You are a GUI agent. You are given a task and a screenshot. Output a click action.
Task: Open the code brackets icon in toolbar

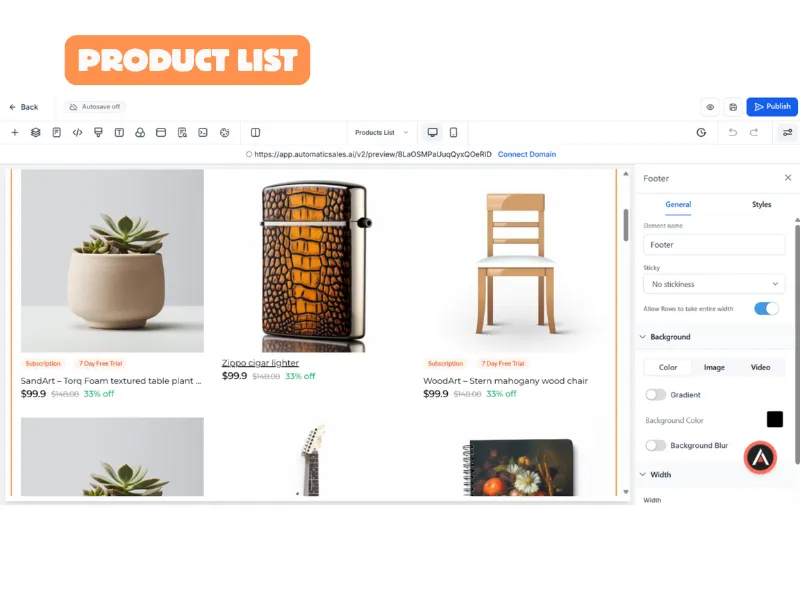click(78, 133)
